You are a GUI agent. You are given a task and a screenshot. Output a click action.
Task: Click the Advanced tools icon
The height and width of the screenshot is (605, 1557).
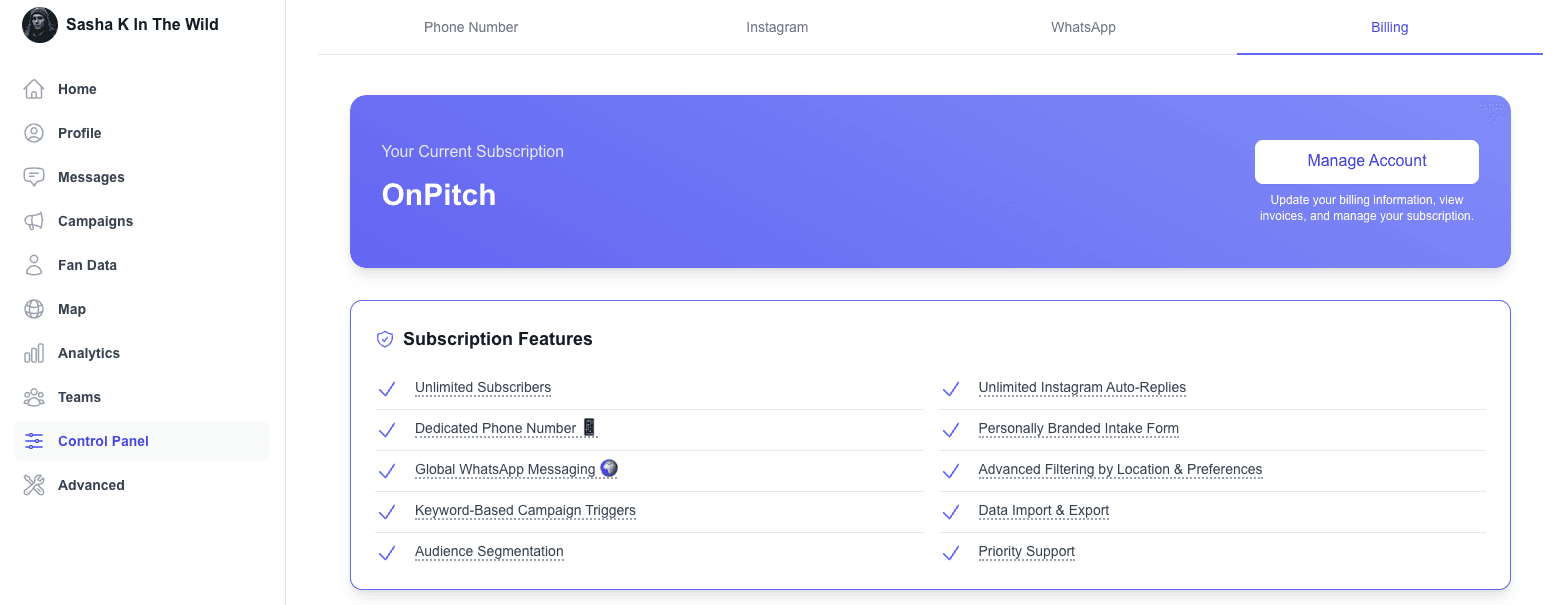click(33, 485)
